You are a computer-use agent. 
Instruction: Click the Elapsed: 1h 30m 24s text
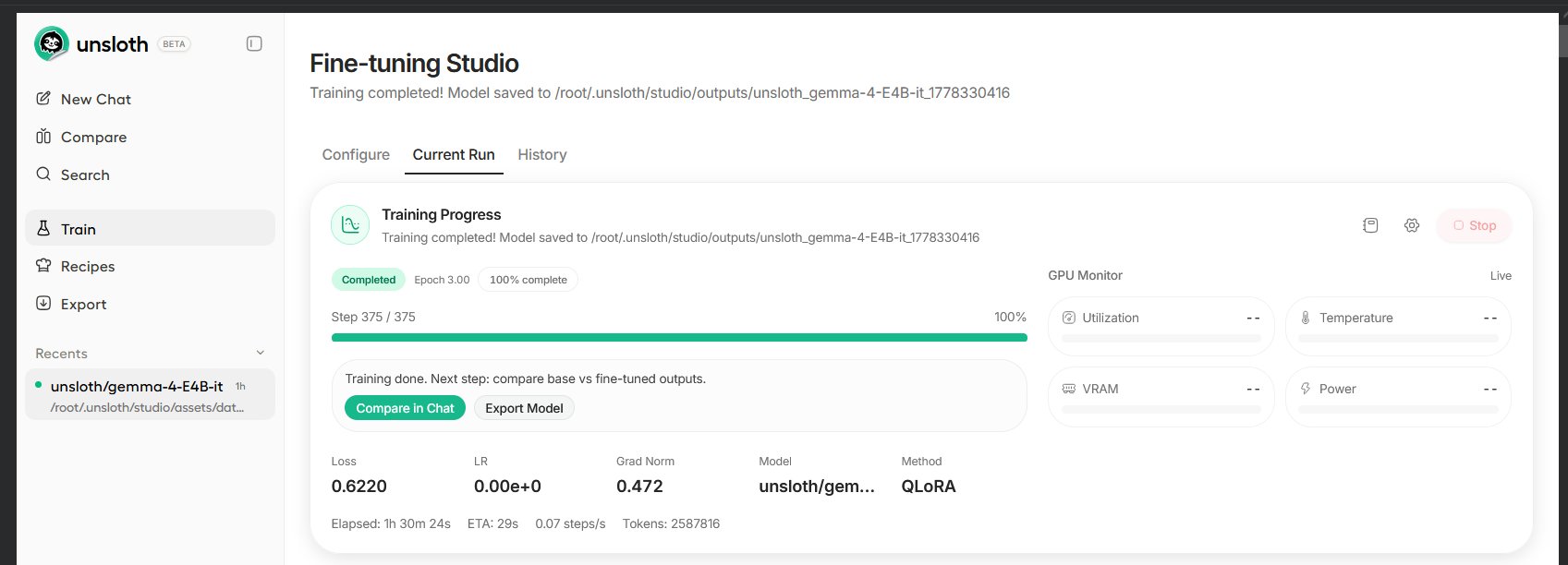[391, 523]
